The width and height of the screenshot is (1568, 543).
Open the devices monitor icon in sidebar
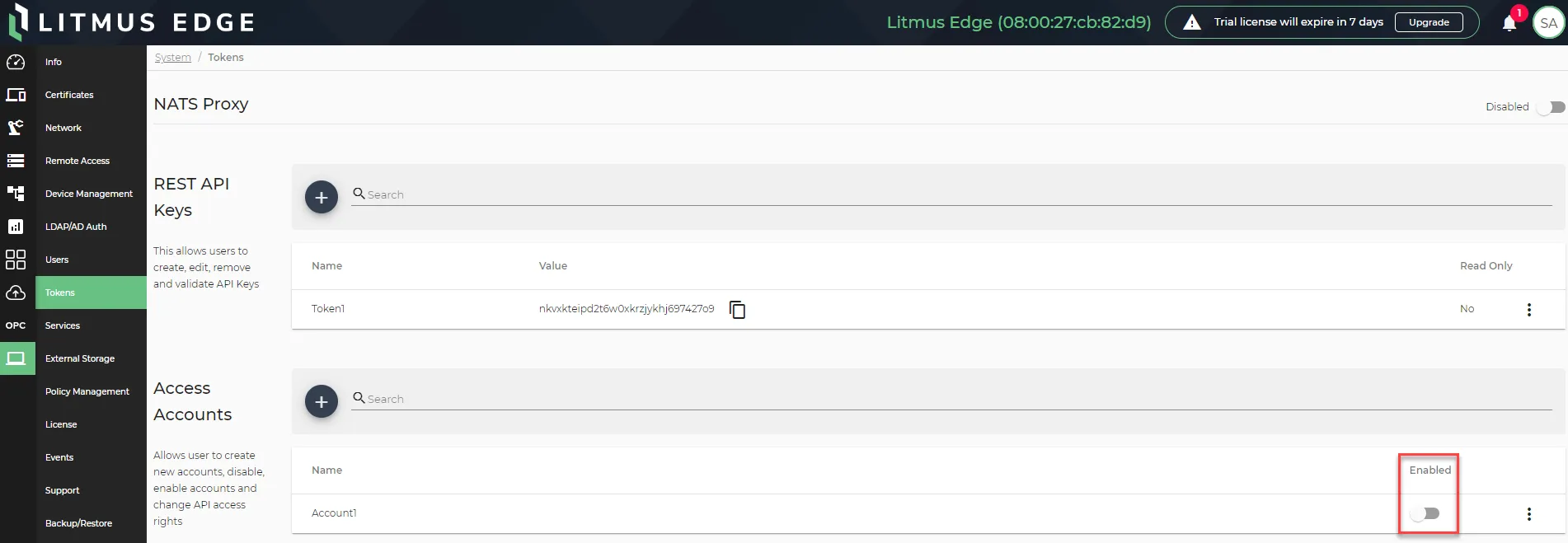[16, 95]
